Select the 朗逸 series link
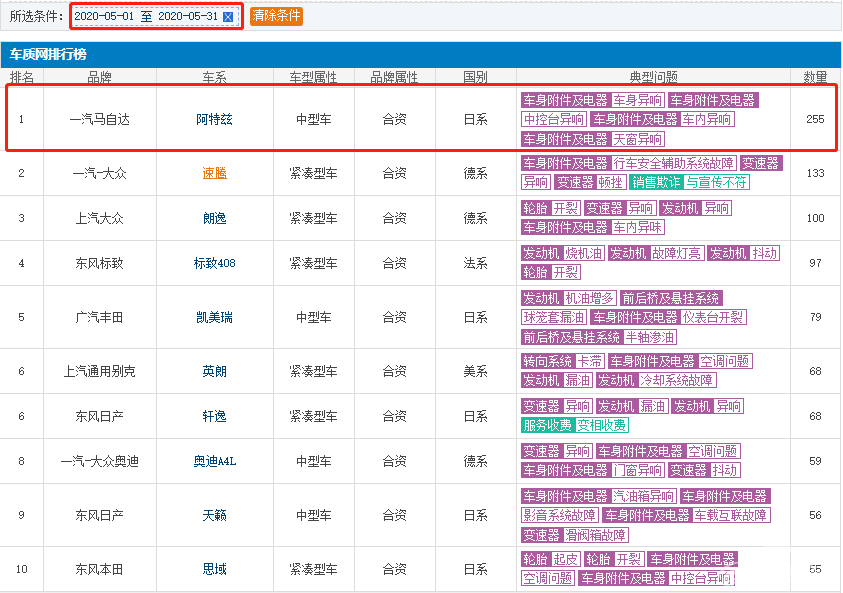Image resolution: width=843 pixels, height=593 pixels. (x=214, y=218)
